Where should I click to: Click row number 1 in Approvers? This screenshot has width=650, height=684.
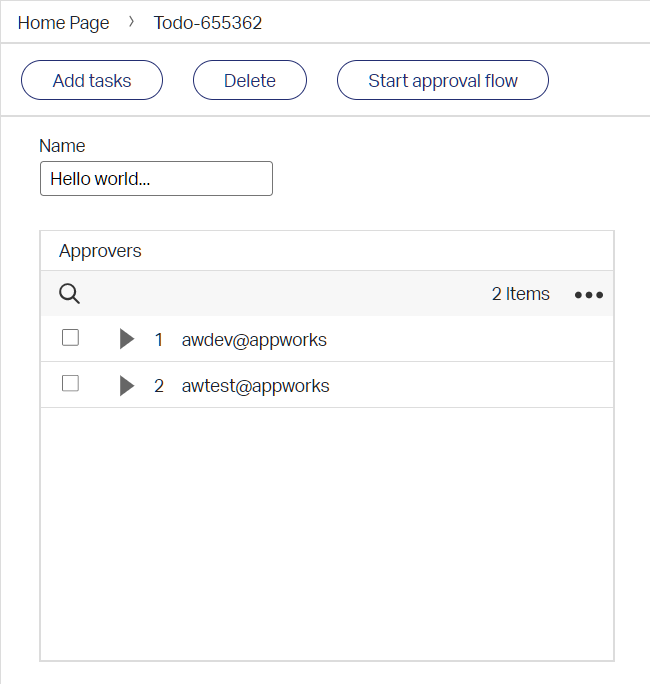click(159, 340)
